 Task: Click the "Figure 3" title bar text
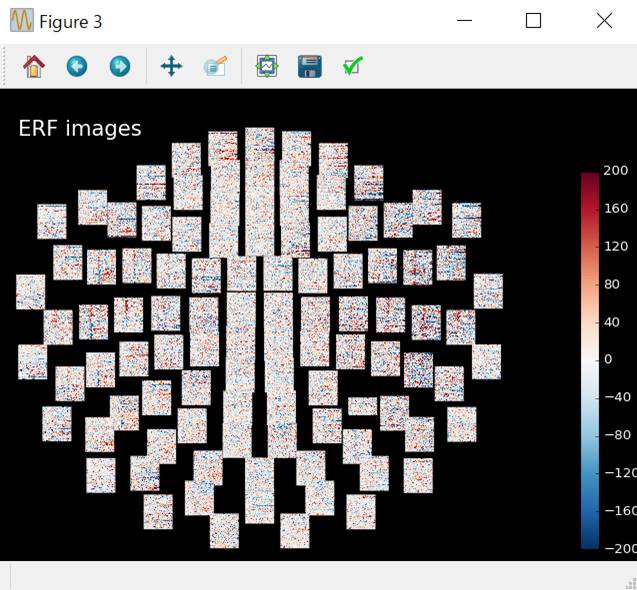tap(71, 21)
